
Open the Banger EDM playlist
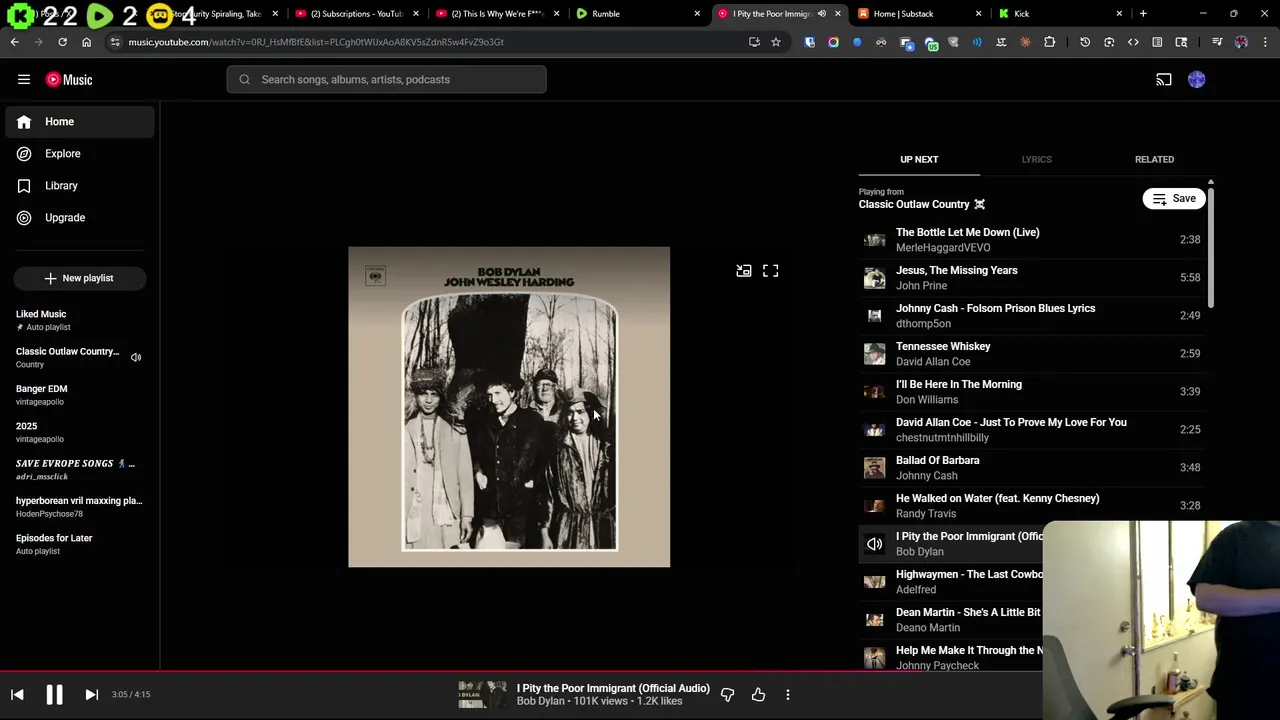tap(80, 395)
